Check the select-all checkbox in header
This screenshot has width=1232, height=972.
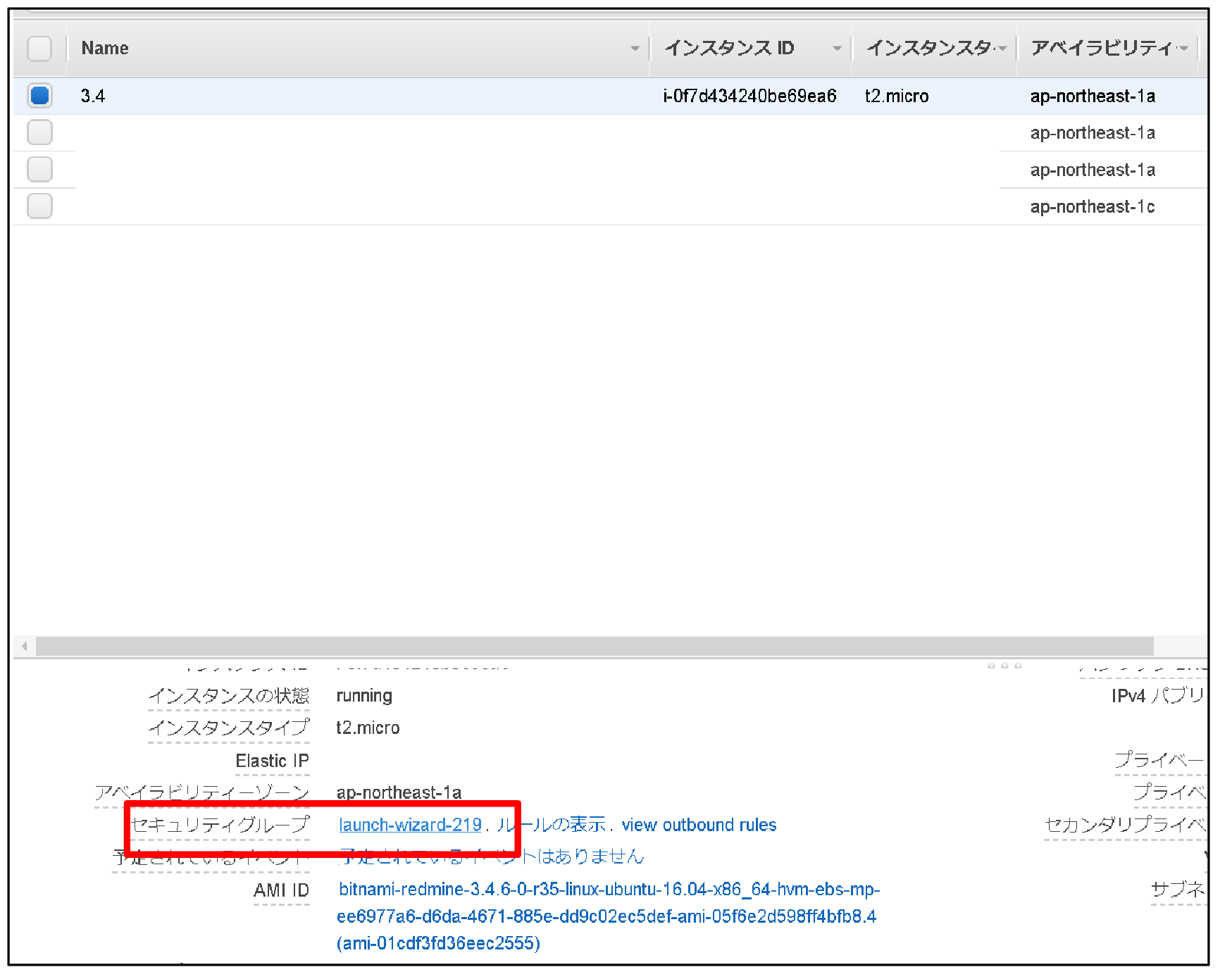tap(39, 49)
